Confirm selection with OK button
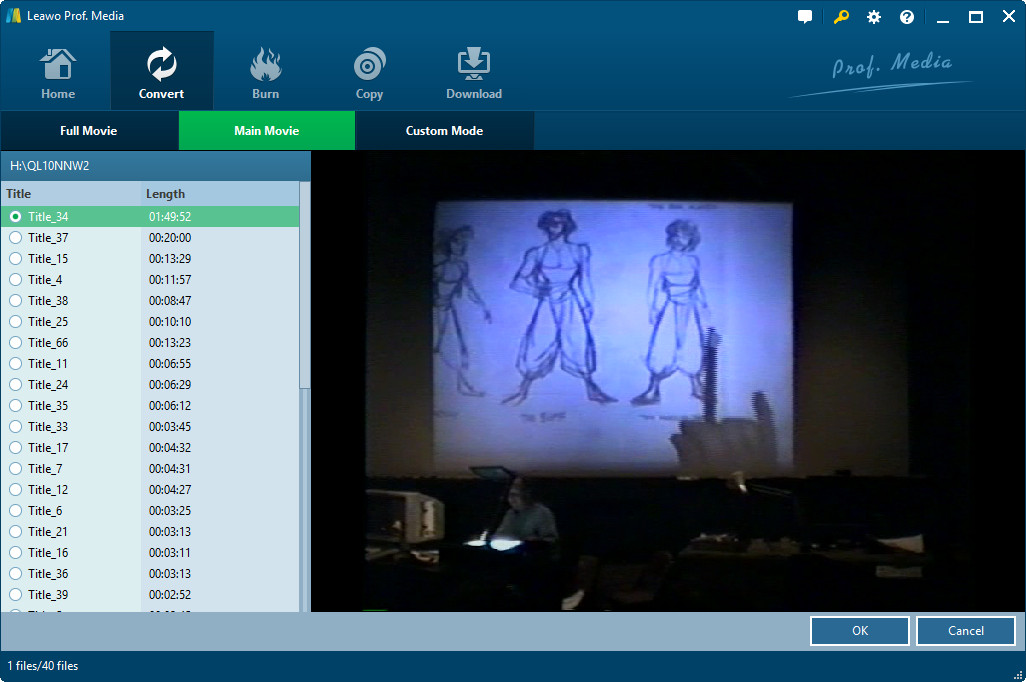The image size is (1026, 682). click(x=859, y=631)
